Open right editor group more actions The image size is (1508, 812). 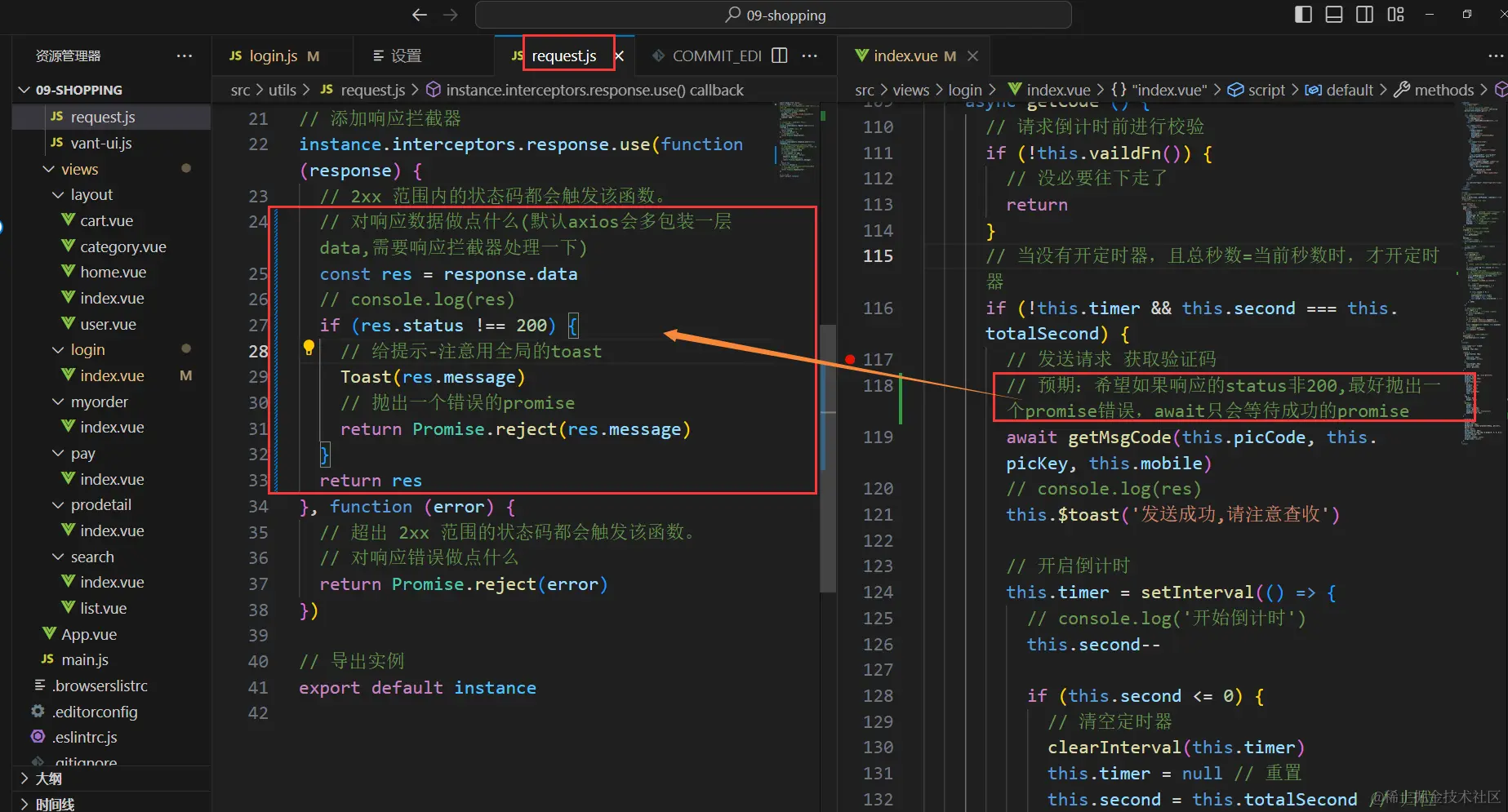tap(1496, 55)
